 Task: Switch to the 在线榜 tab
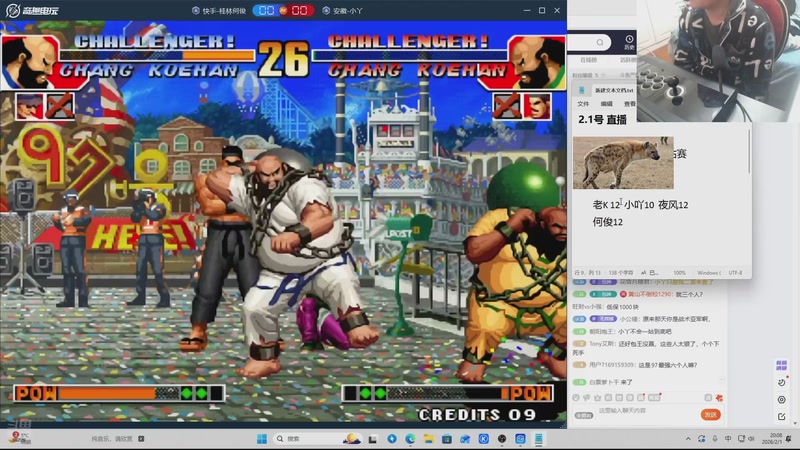588,60
